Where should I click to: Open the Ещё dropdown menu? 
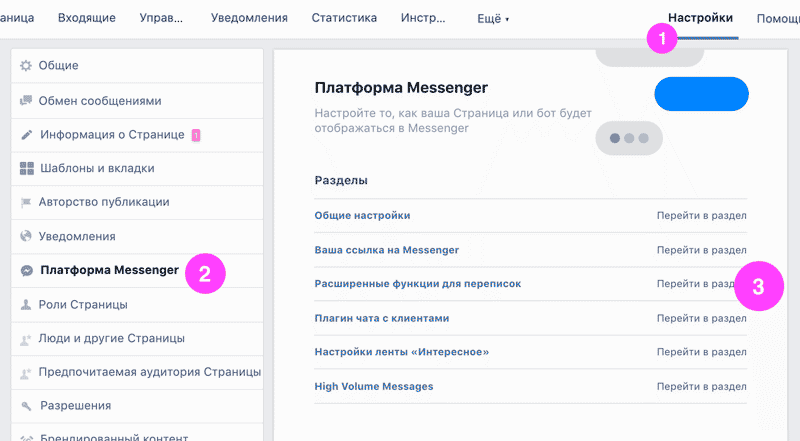(x=494, y=18)
